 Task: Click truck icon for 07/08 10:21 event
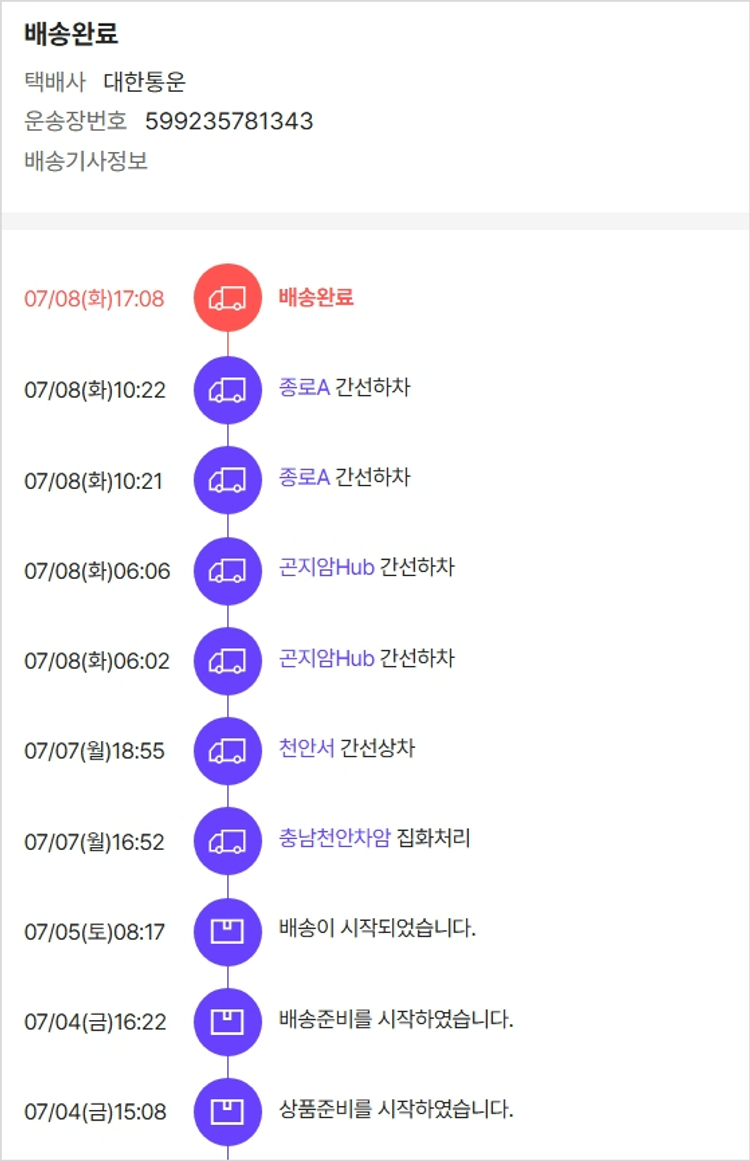coord(227,480)
